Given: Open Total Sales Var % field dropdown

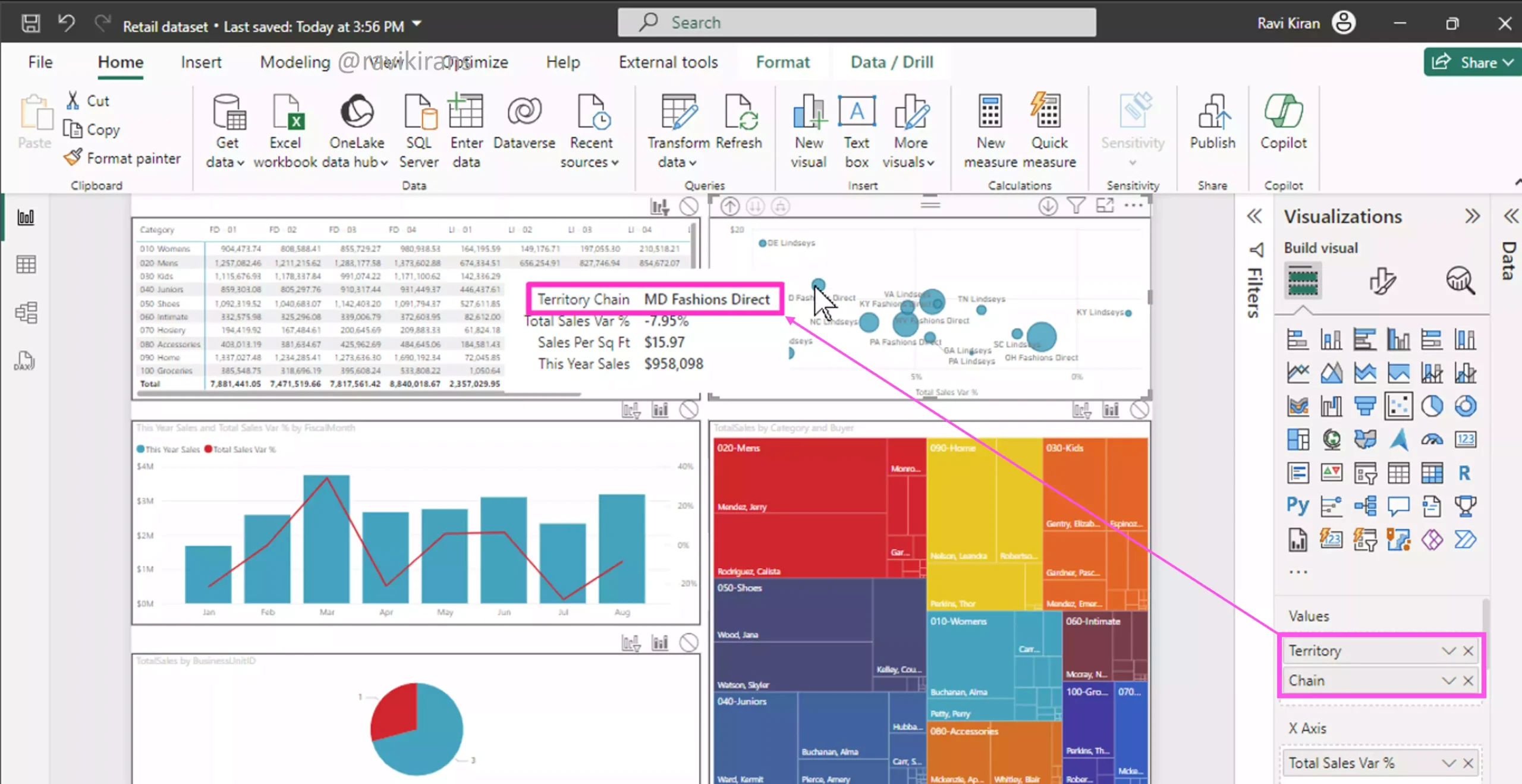Looking at the screenshot, I should [1448, 763].
